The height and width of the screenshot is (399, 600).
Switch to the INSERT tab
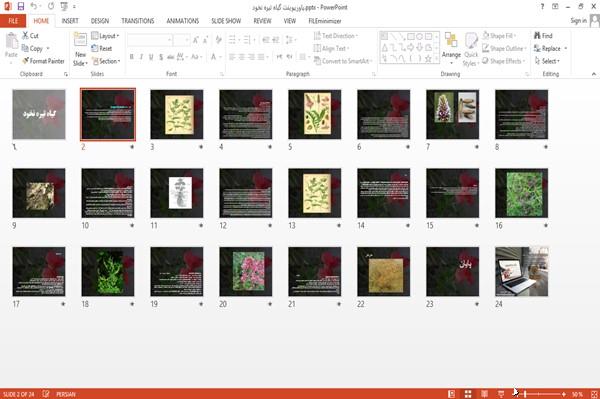pyautogui.click(x=70, y=21)
